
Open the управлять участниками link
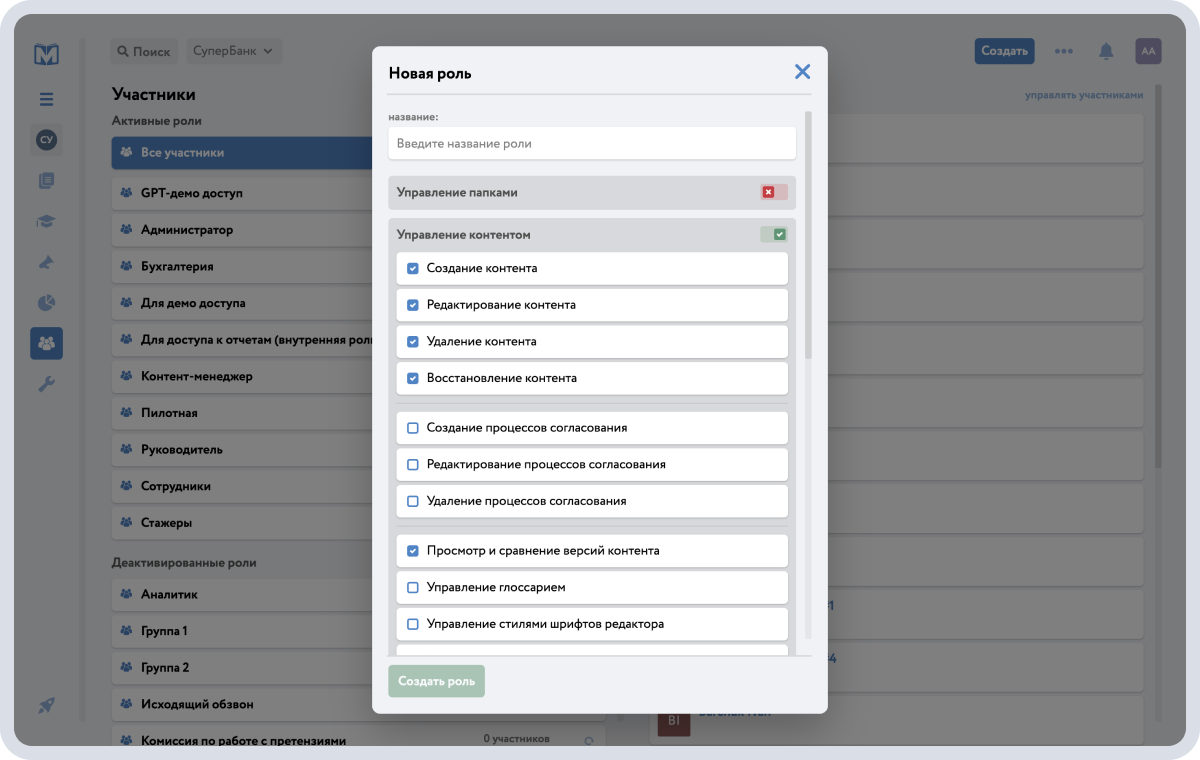[x=1084, y=94]
